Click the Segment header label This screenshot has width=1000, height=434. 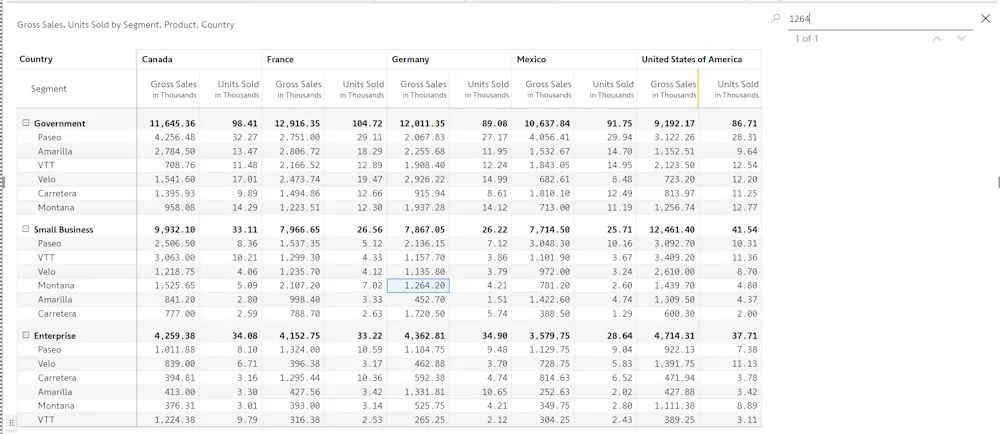[x=48, y=89]
